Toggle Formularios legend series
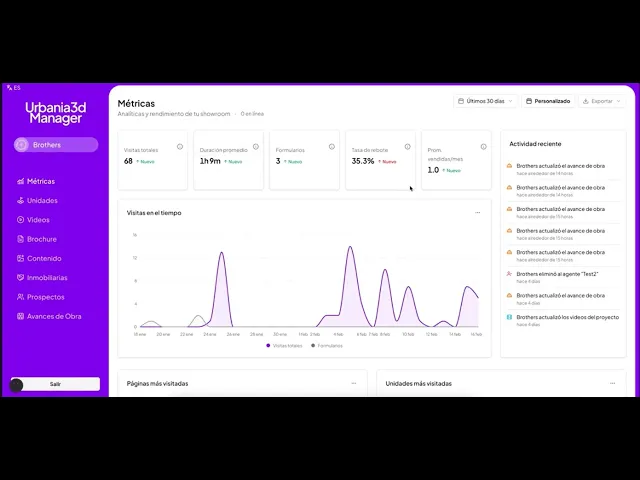The height and width of the screenshot is (480, 640). (x=327, y=346)
